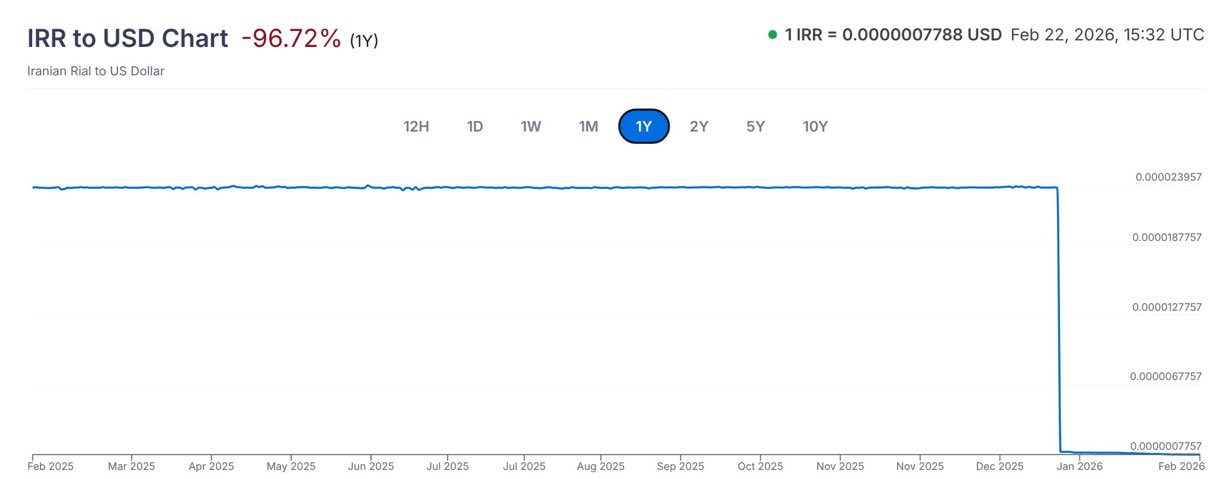The width and height of the screenshot is (1213, 479).
Task: Click the 0.0000127757 y-axis label
Action: pyautogui.click(x=1166, y=307)
